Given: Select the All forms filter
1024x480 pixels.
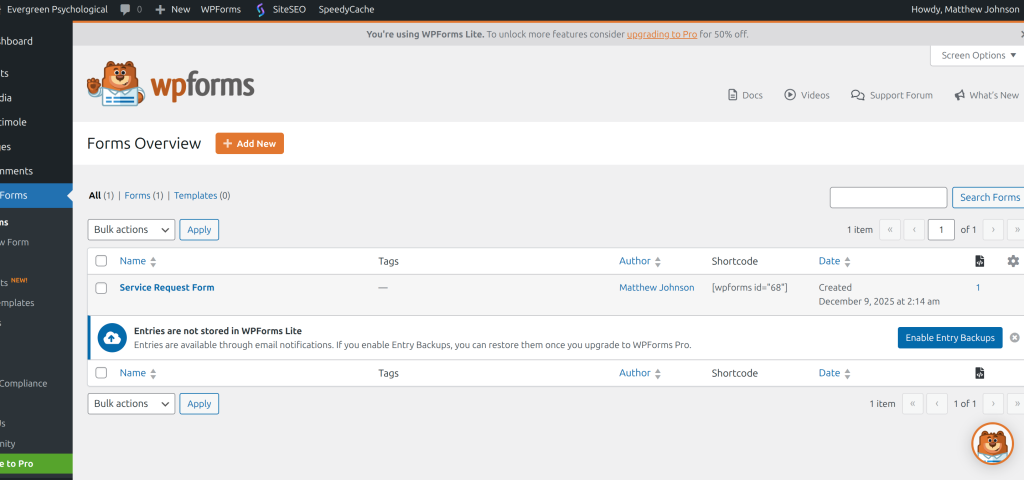Looking at the screenshot, I should click(95, 195).
